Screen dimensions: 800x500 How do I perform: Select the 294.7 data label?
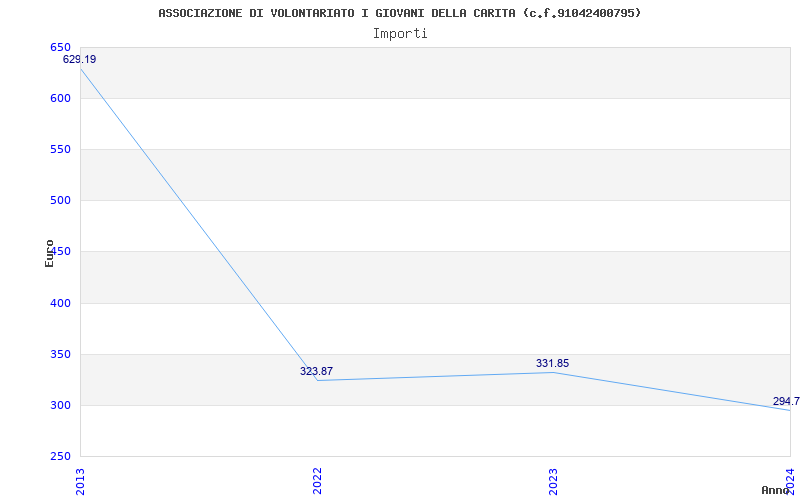tap(786, 401)
